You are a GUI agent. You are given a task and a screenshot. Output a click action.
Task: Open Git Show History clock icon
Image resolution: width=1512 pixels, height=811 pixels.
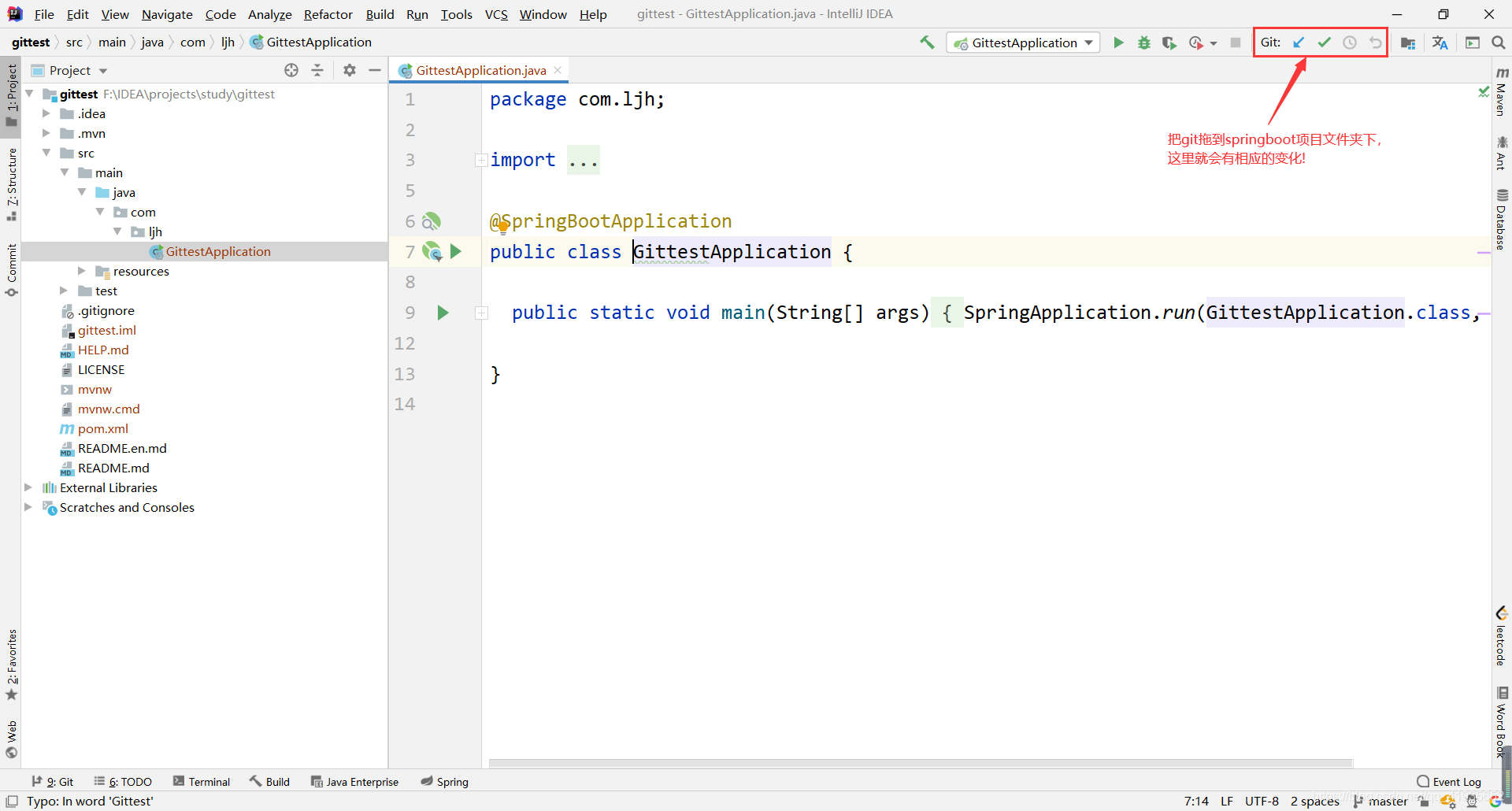click(x=1350, y=43)
